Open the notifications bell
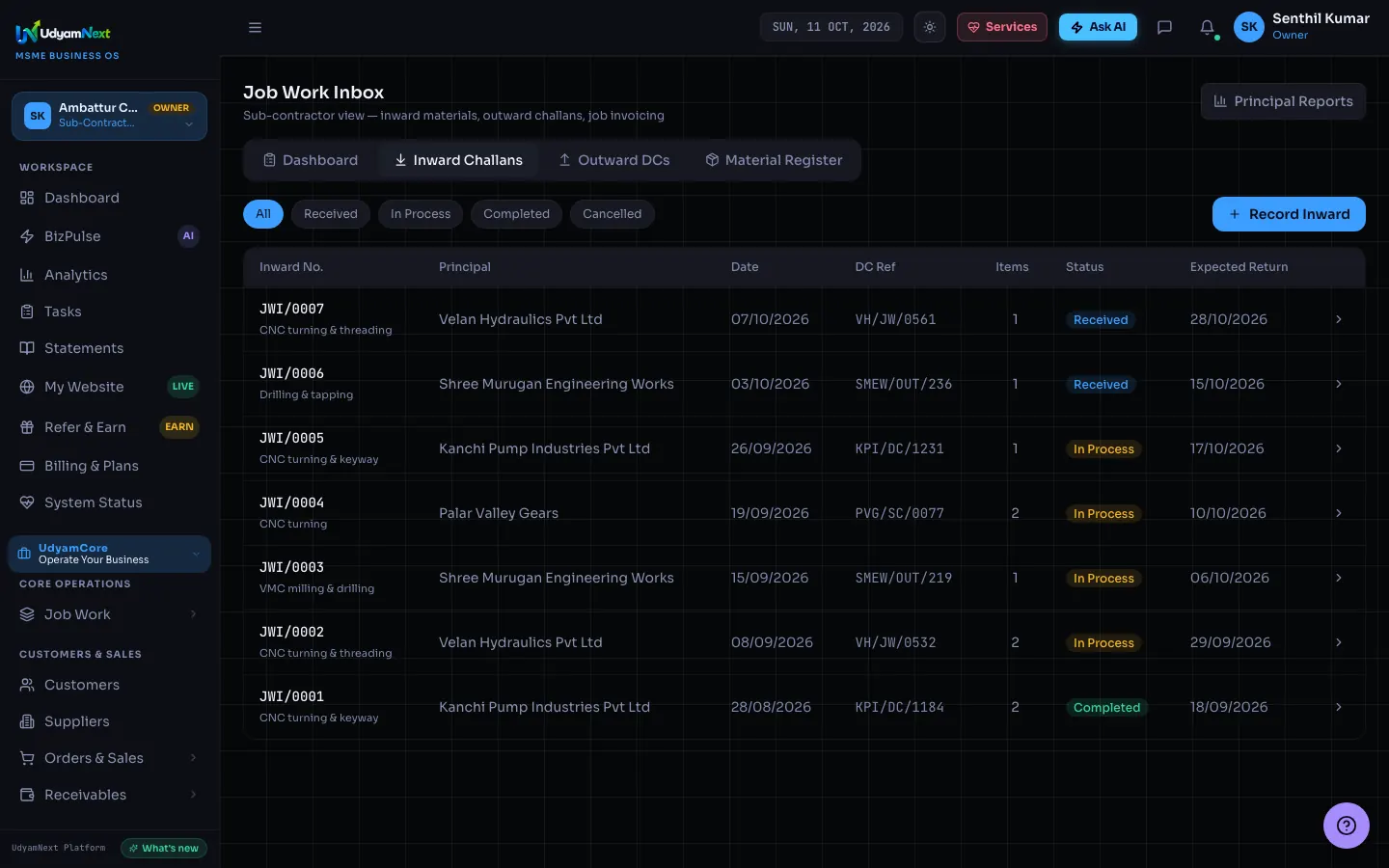This screenshot has height=868, width=1389. point(1207,27)
